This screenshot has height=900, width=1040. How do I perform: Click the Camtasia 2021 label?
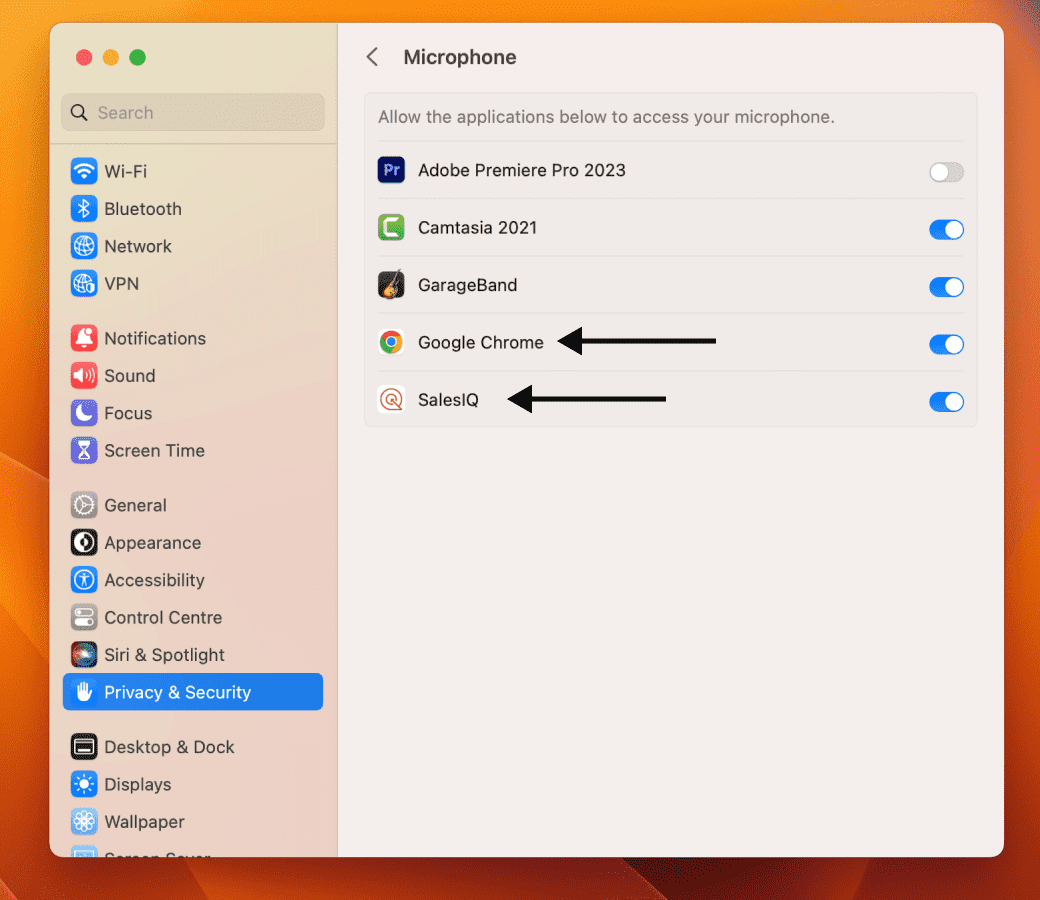pyautogui.click(x=477, y=227)
